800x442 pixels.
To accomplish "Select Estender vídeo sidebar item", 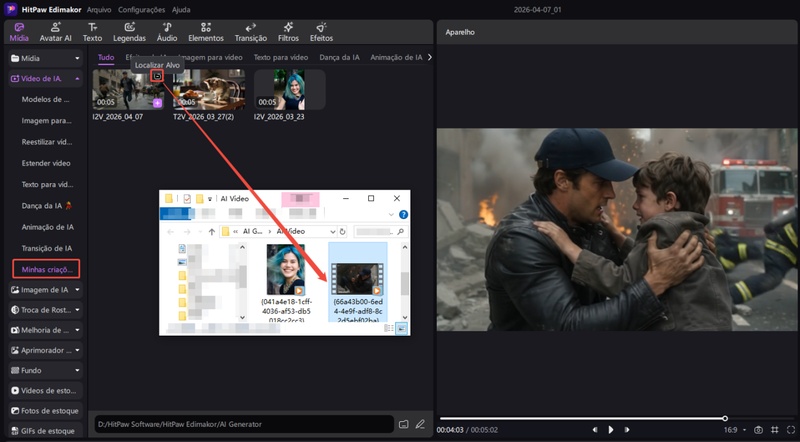I will pyautogui.click(x=46, y=163).
